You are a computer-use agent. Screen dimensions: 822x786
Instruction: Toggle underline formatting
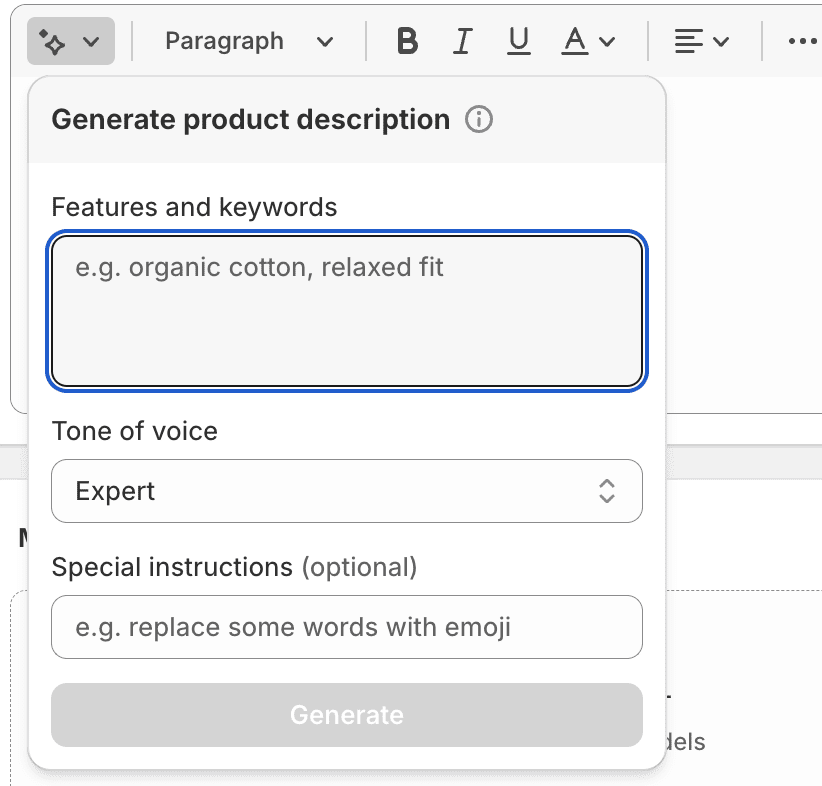click(x=518, y=41)
